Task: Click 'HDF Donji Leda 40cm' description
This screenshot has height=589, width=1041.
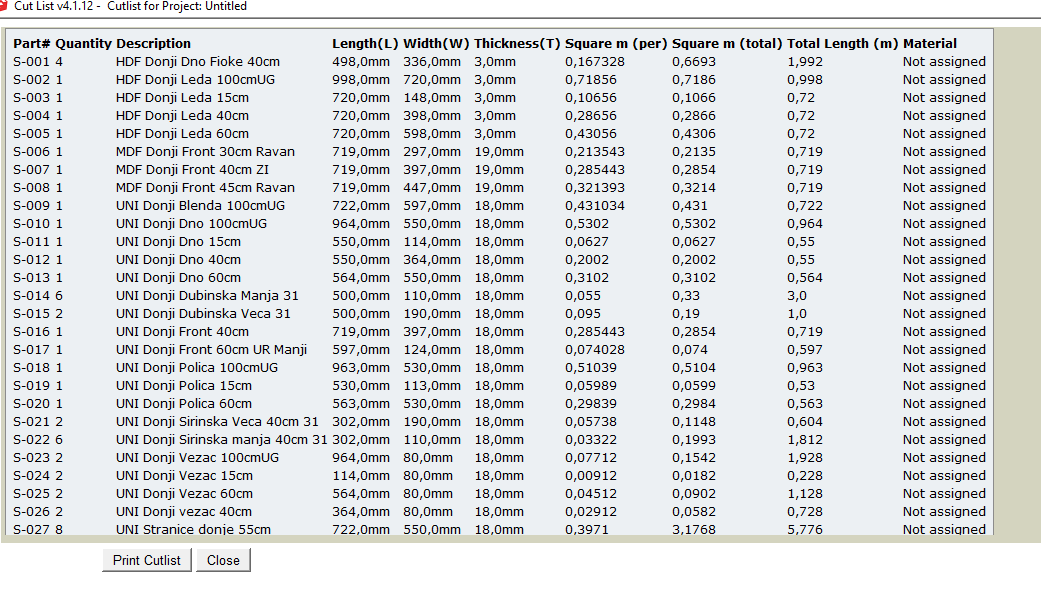Action: (183, 116)
